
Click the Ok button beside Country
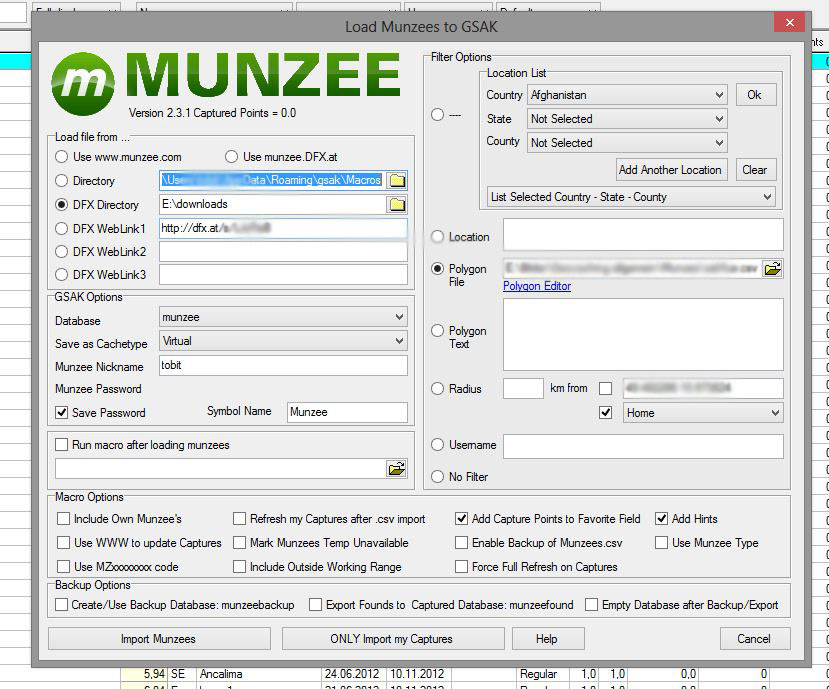click(x=756, y=95)
